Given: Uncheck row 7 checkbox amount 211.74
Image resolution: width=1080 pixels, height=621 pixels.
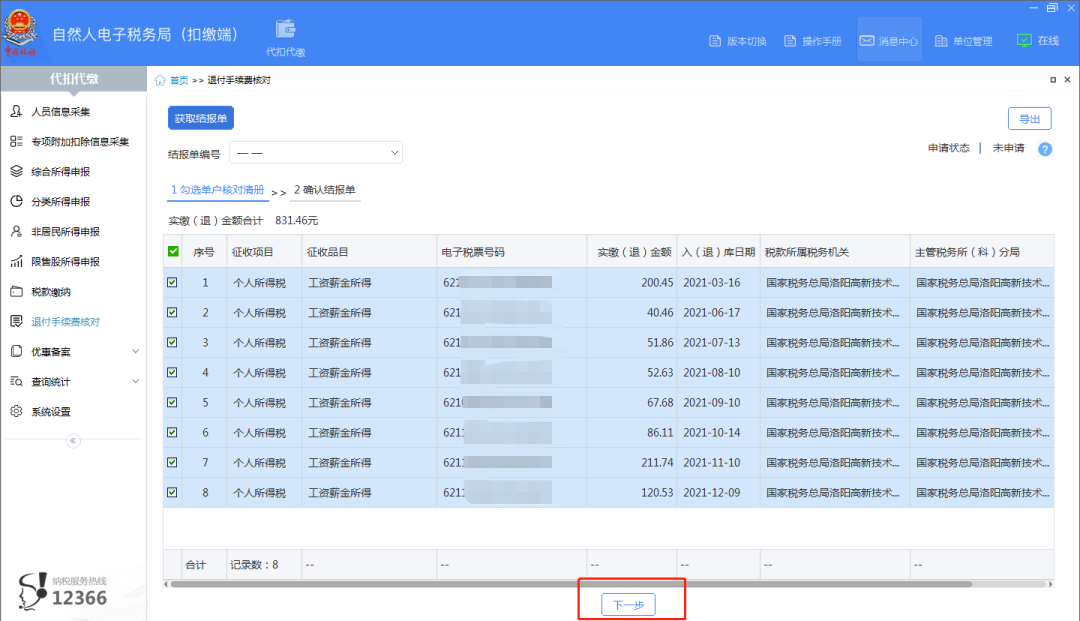Looking at the screenshot, I should [172, 462].
